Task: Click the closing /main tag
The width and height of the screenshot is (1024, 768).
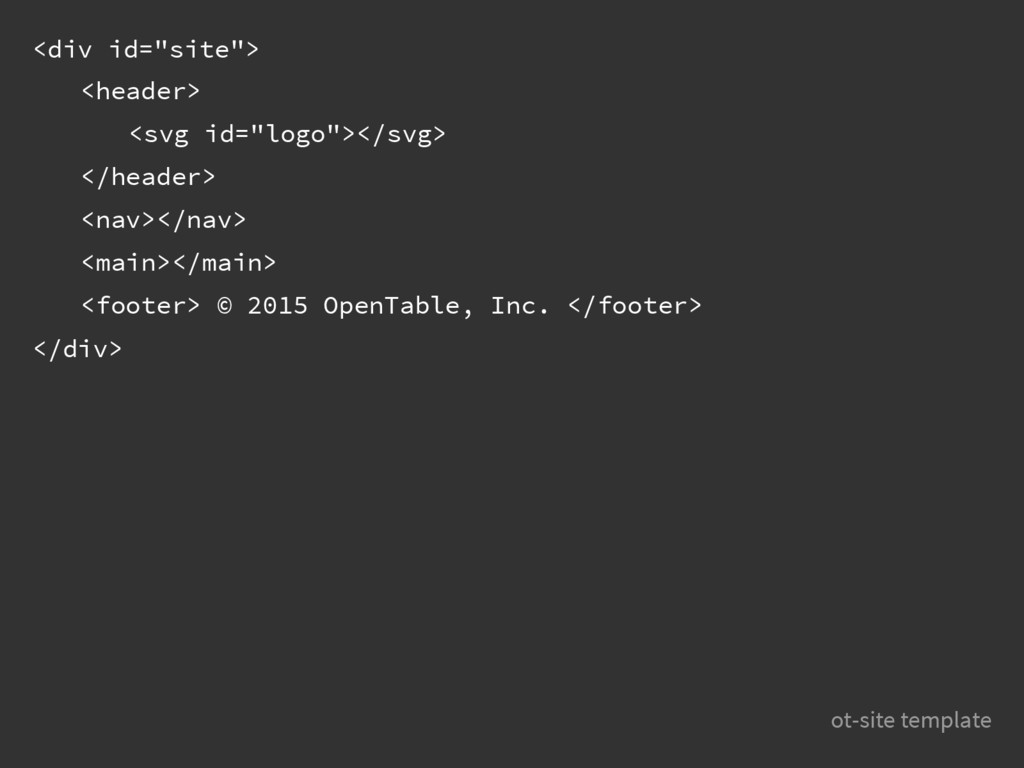Action: tap(225, 263)
